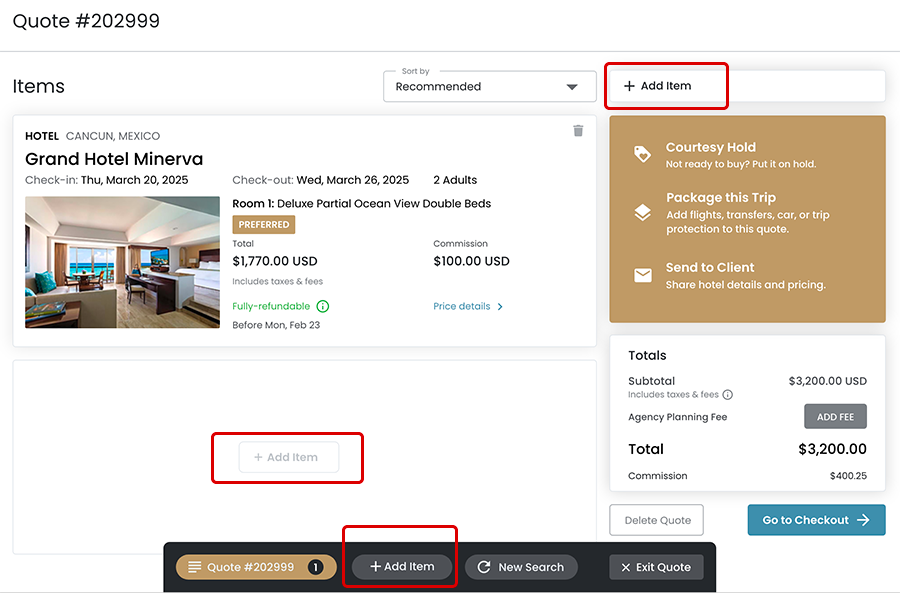Viewport: 900px width, 593px height.
Task: Click the Go to Checkout button
Action: coord(816,520)
